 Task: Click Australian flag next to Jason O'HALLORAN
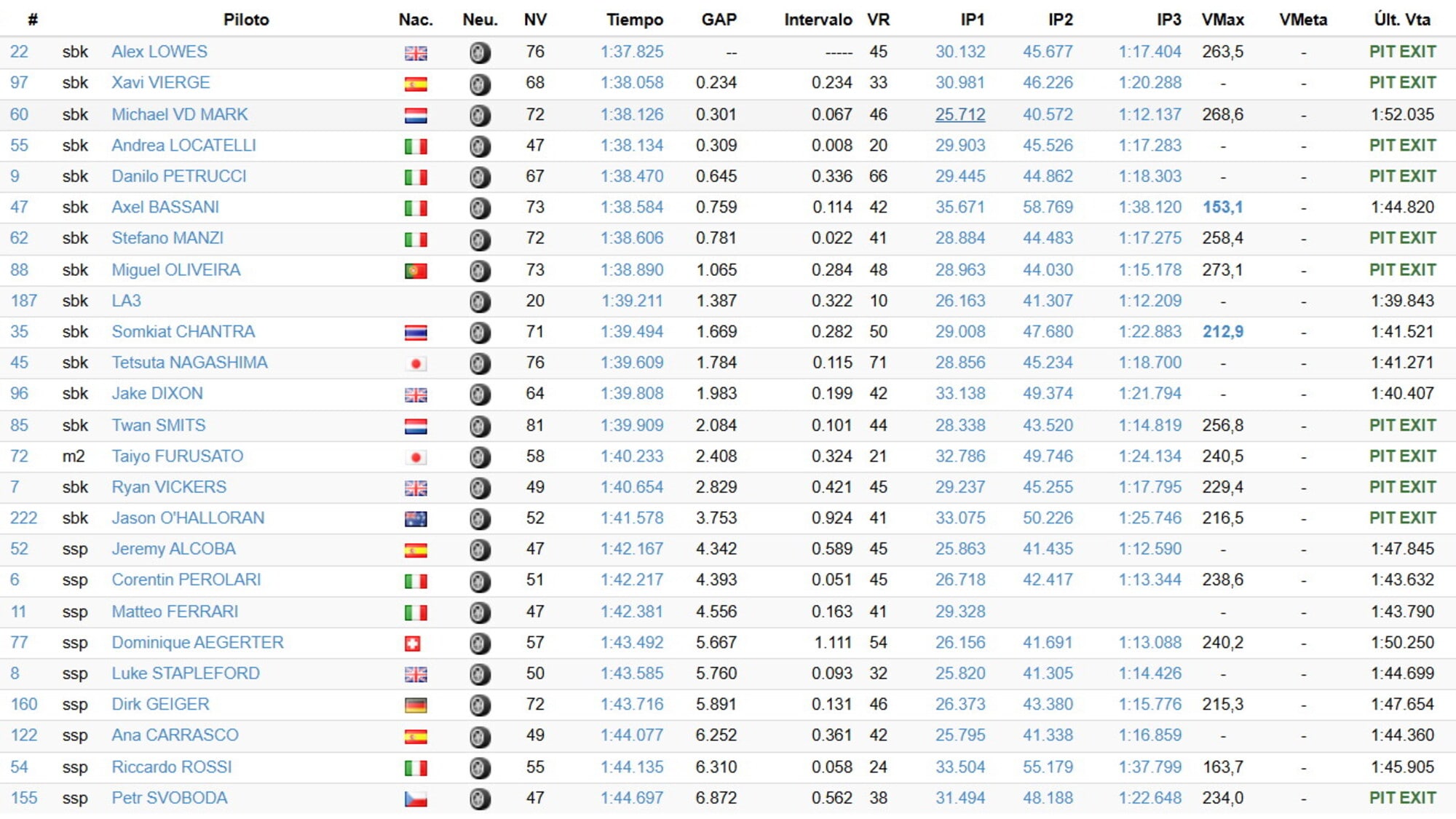point(416,519)
